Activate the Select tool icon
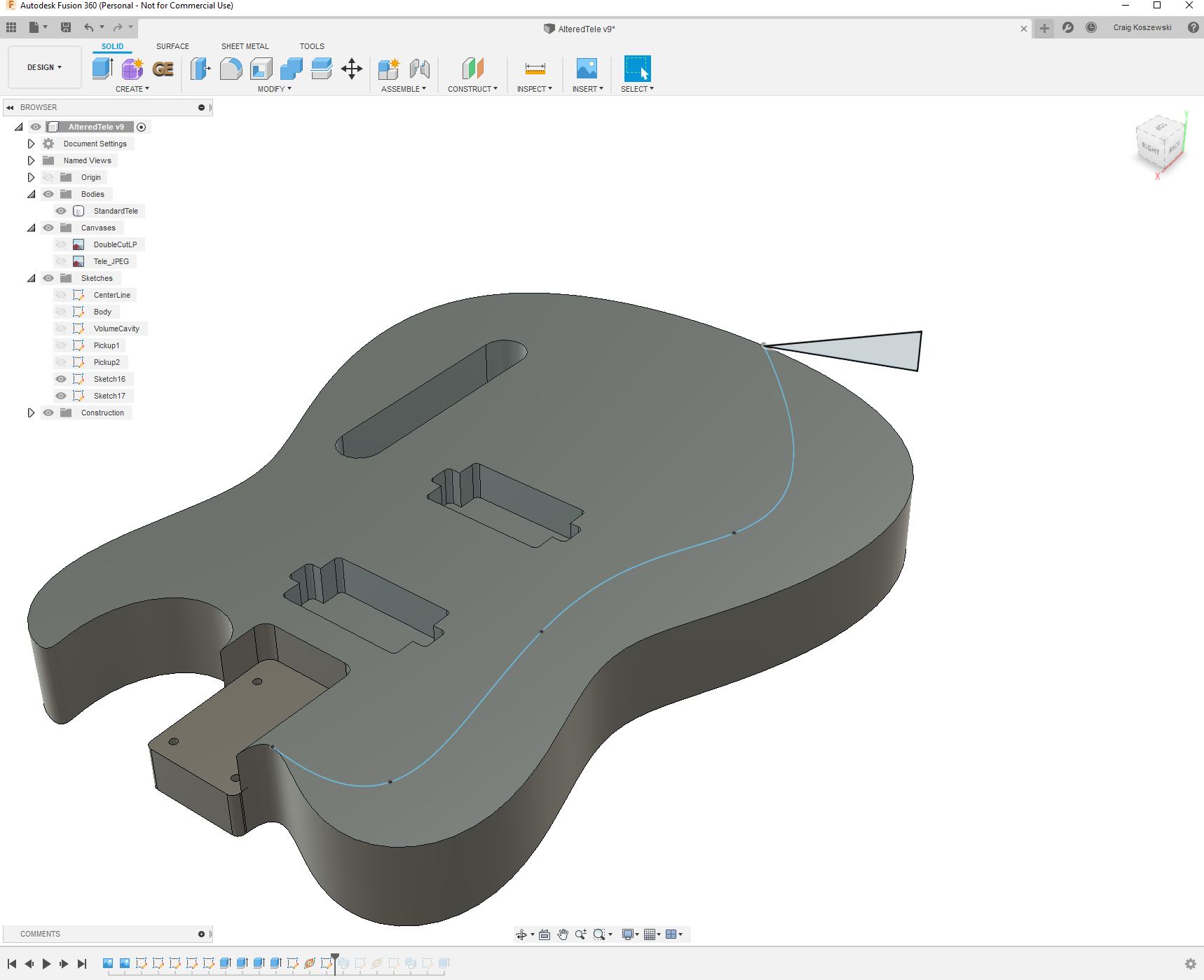The height and width of the screenshot is (980, 1204). click(637, 68)
